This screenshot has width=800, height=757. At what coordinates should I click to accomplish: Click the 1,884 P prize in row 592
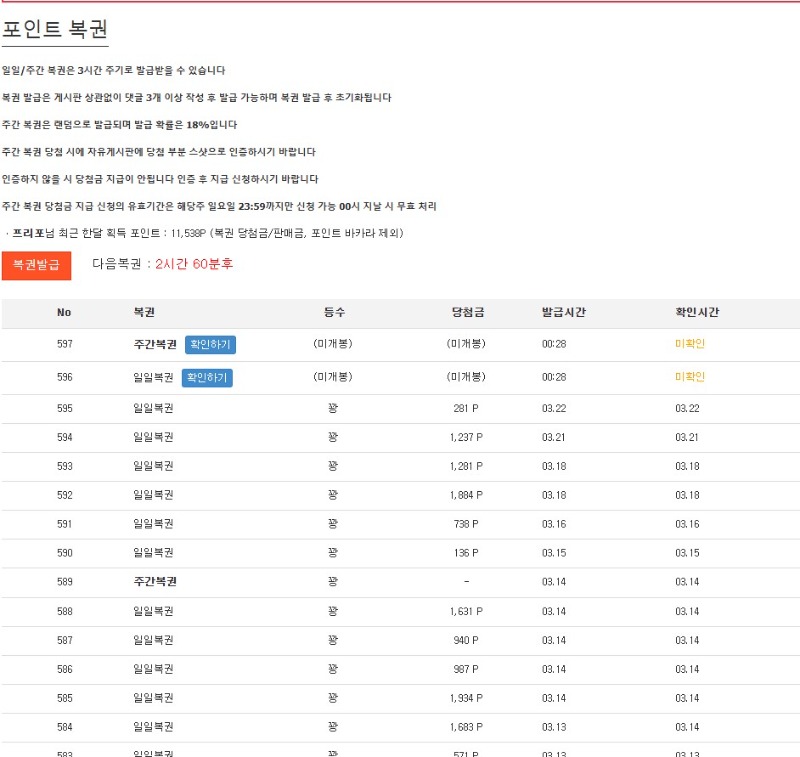[x=466, y=495]
